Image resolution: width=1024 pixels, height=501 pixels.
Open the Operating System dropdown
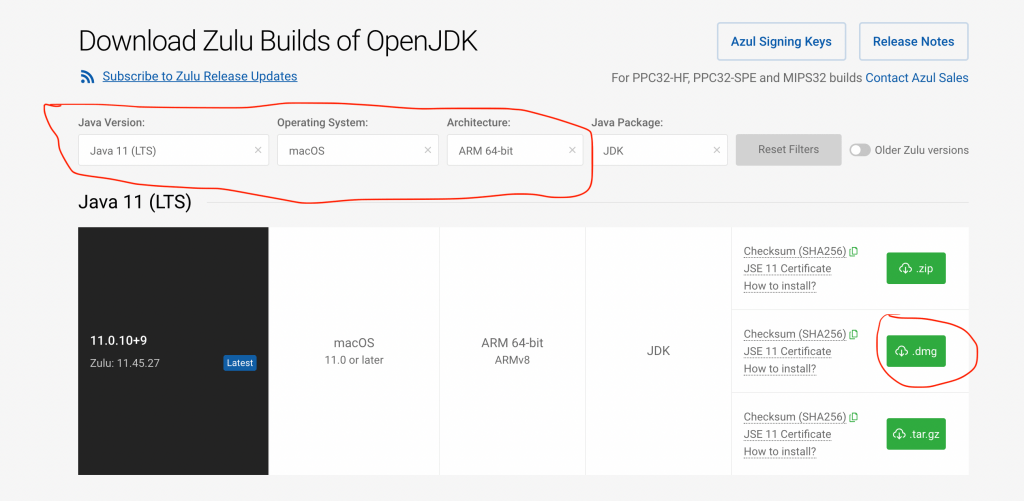click(x=357, y=150)
